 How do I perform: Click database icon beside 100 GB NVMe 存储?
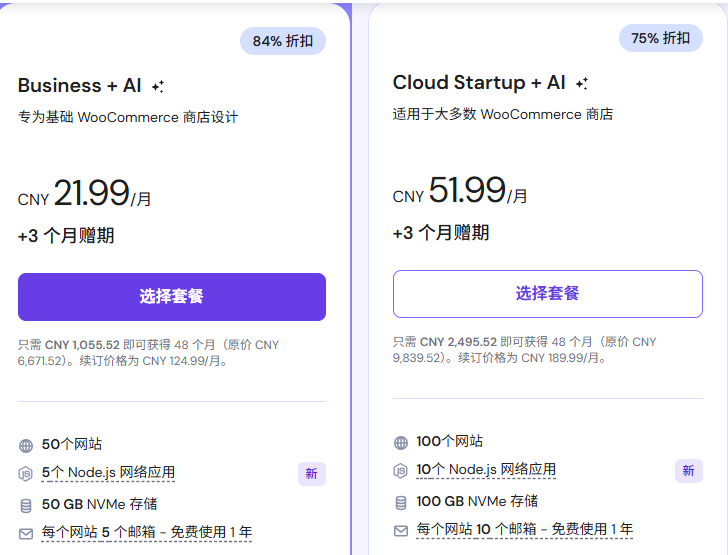tap(401, 503)
